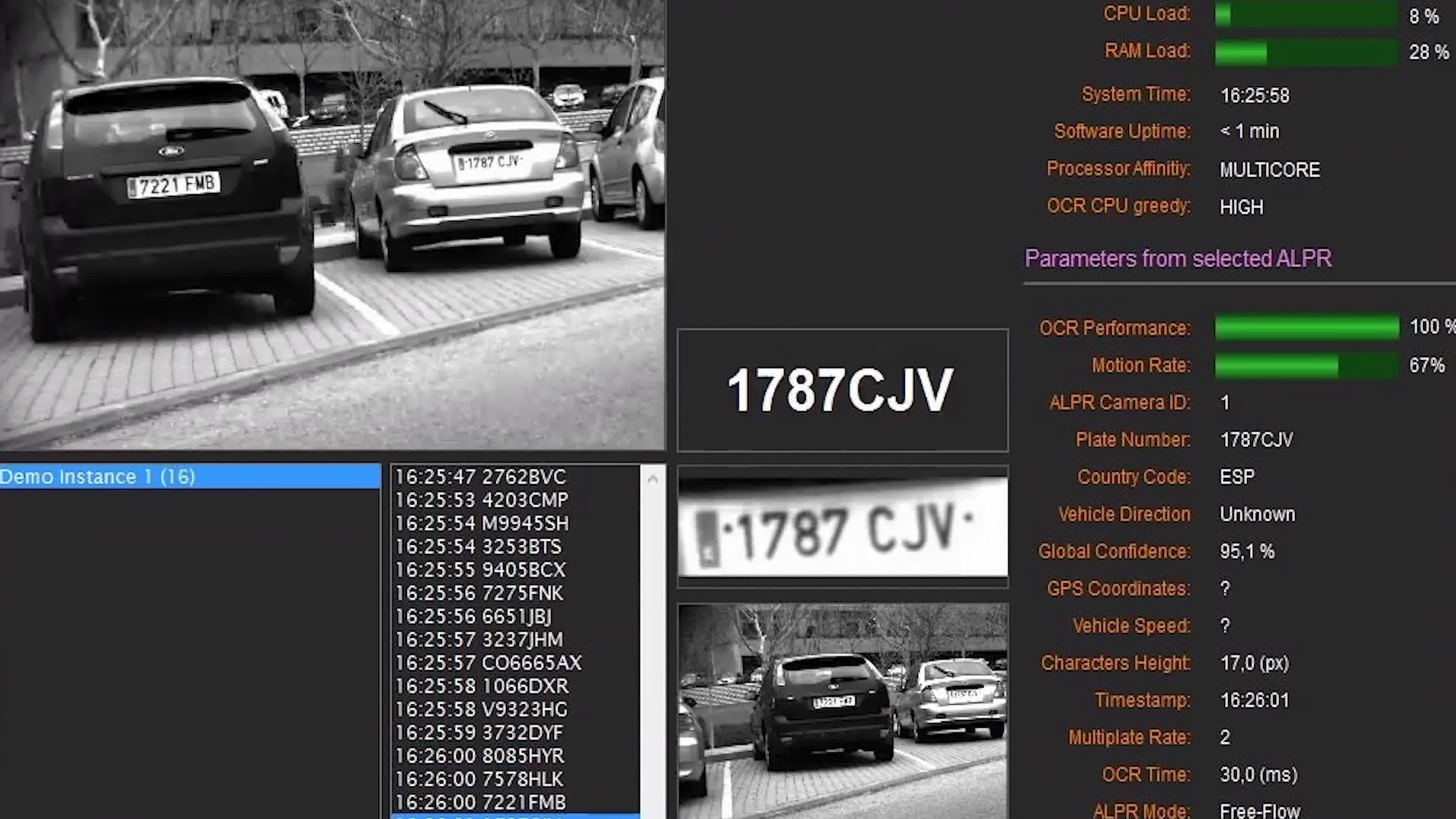The width and height of the screenshot is (1456, 819).
Task: Select the 16:25:55 9405BCX entry
Action: point(480,570)
